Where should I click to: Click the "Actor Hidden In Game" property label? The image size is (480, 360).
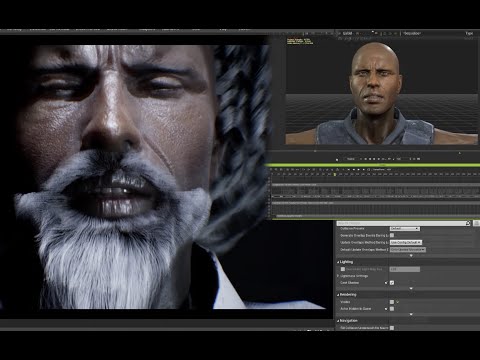[356, 309]
